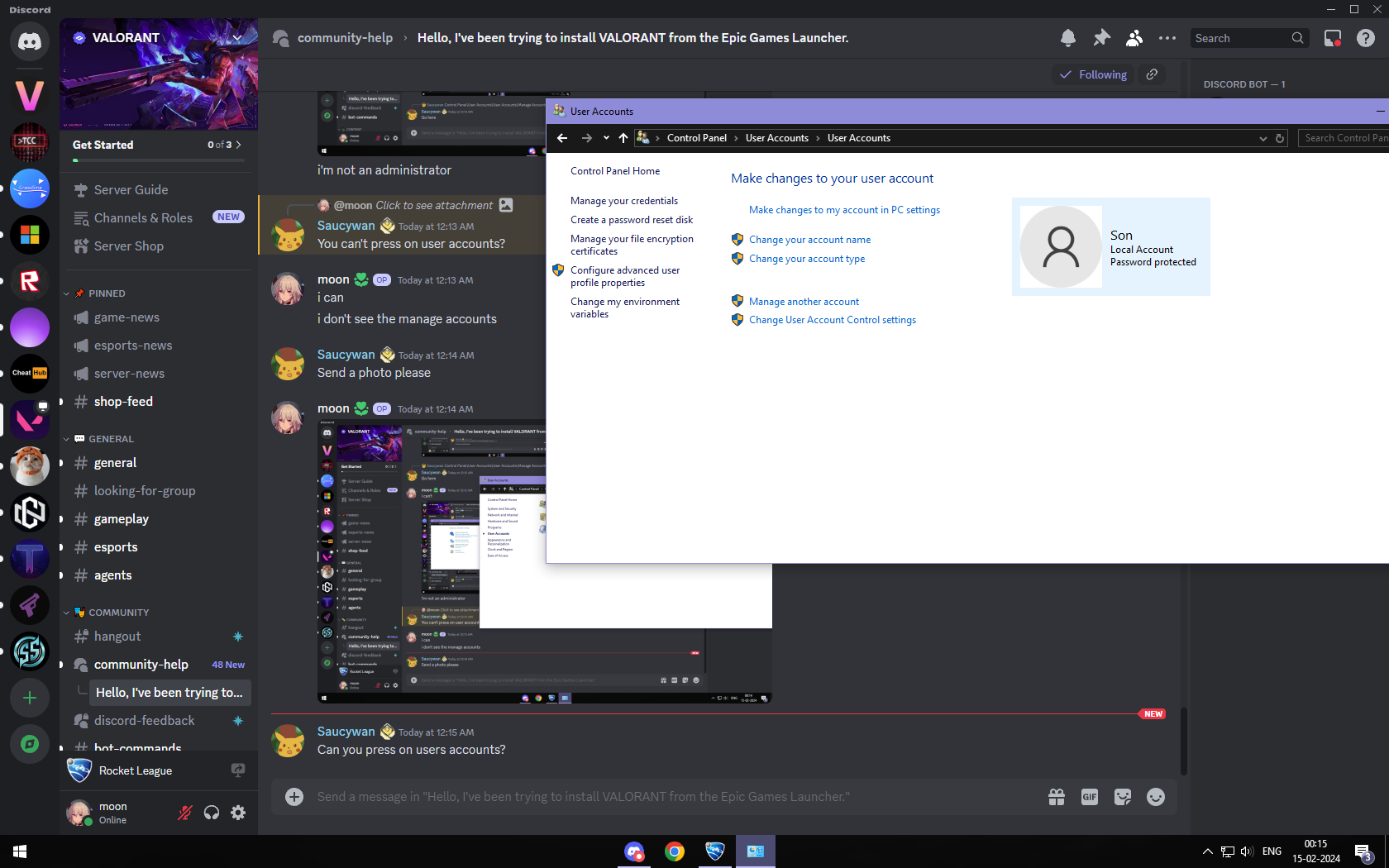The width and height of the screenshot is (1389, 868).
Task: Open the game-news channel
Action: coord(159,317)
